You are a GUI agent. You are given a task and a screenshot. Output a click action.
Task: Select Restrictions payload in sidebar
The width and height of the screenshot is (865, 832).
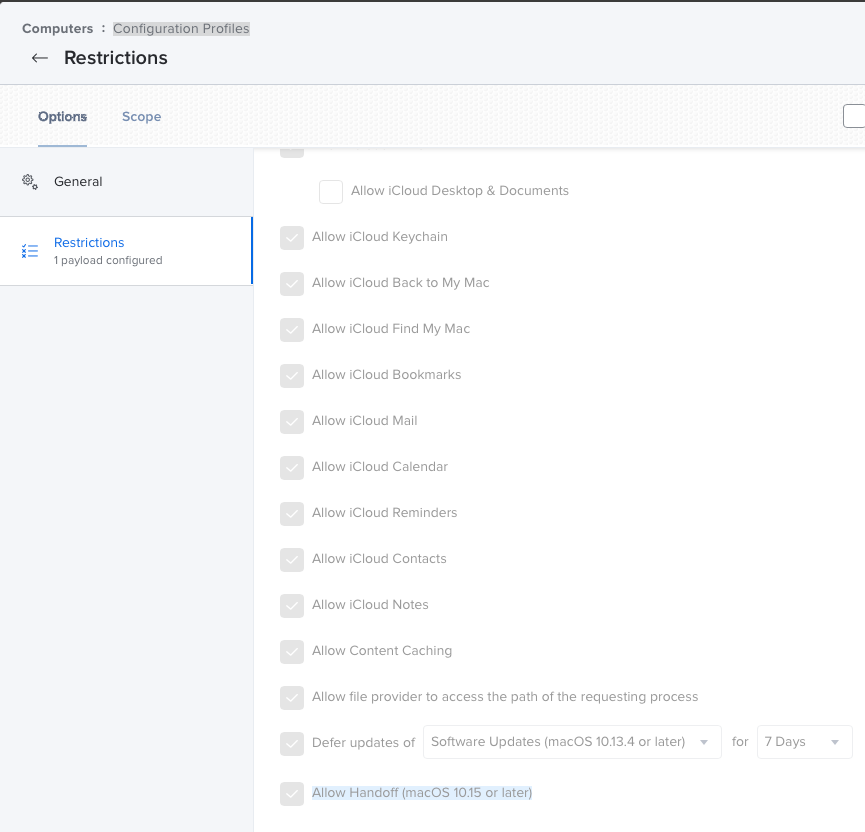tap(126, 251)
